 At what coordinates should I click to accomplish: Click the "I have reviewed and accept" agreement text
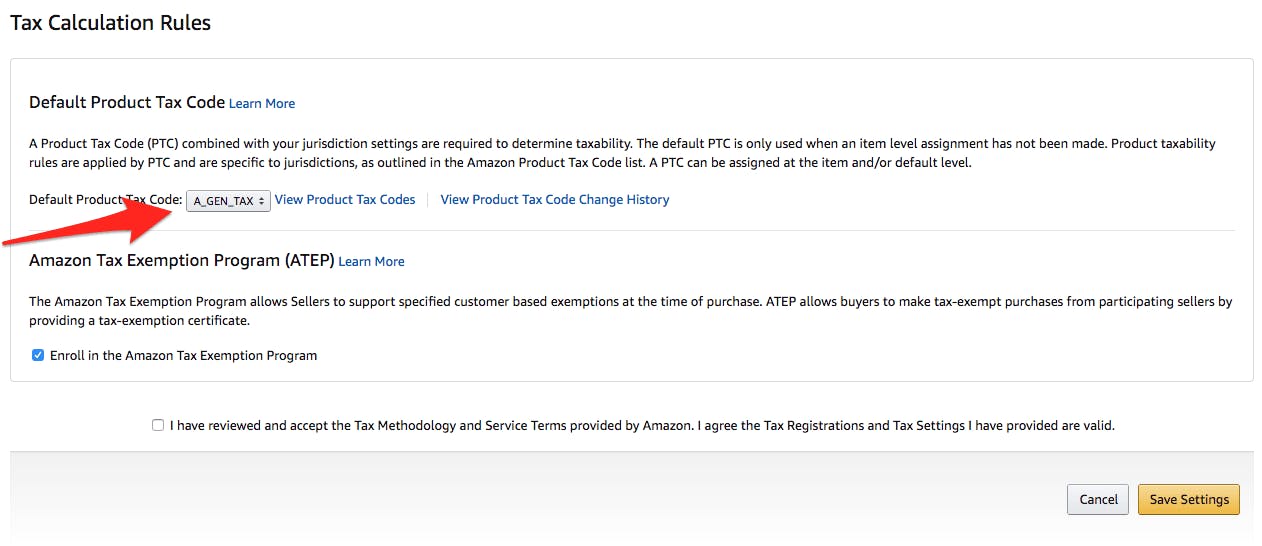pos(641,425)
